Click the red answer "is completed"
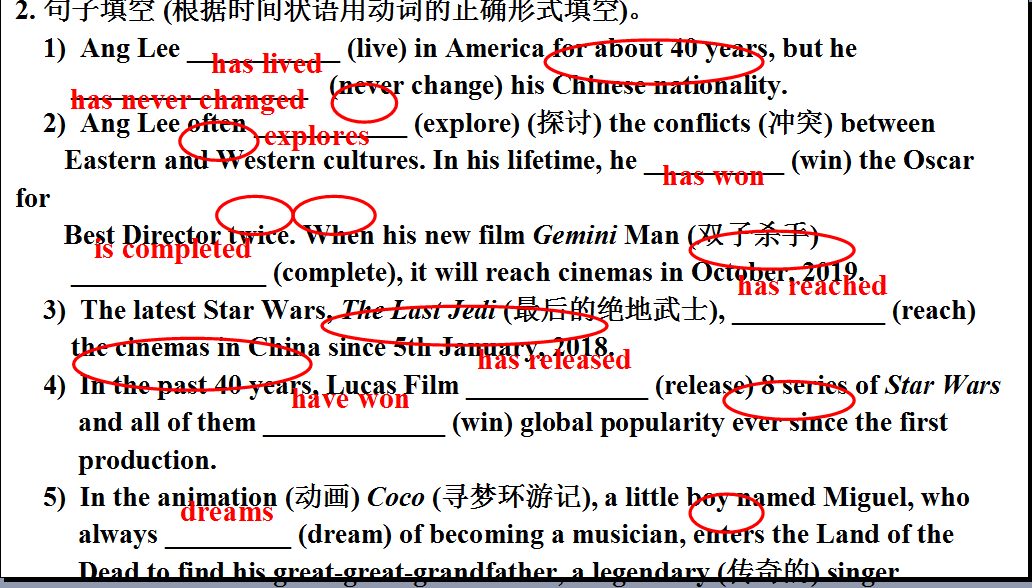This screenshot has width=1032, height=588. [x=172, y=250]
